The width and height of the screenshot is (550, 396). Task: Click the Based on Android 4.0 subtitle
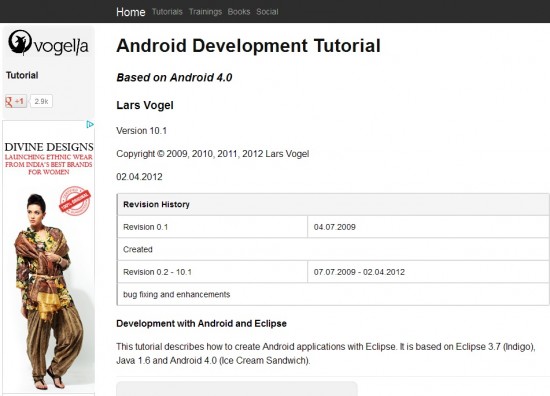click(174, 78)
